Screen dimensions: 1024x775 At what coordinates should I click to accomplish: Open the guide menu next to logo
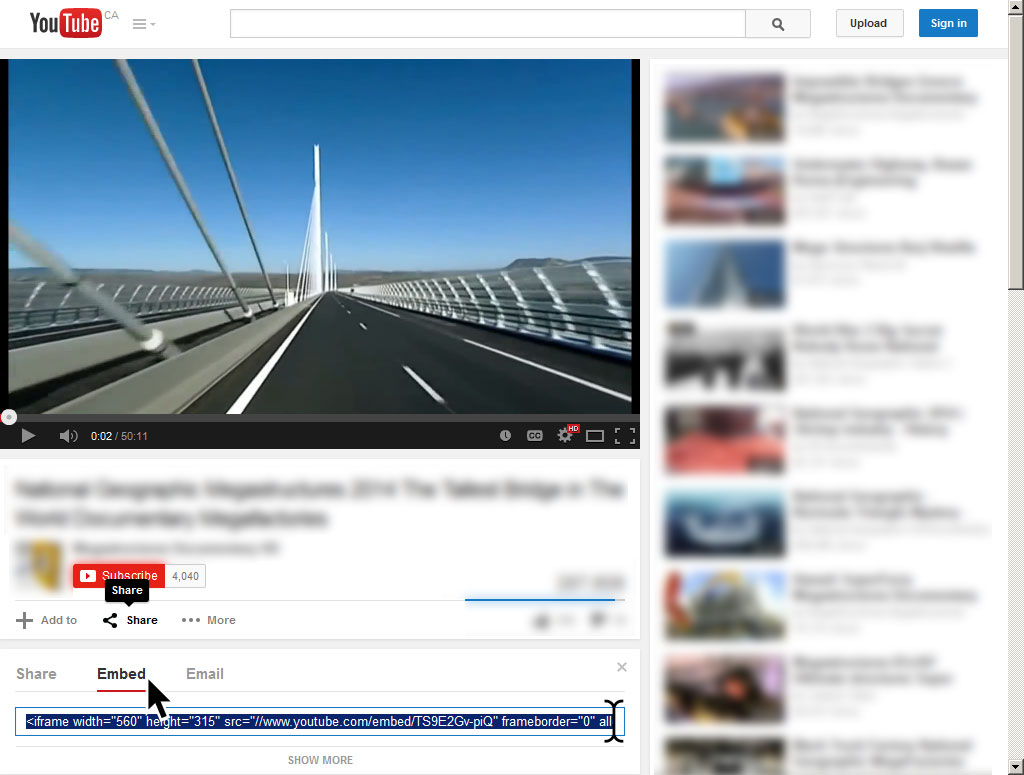point(144,24)
